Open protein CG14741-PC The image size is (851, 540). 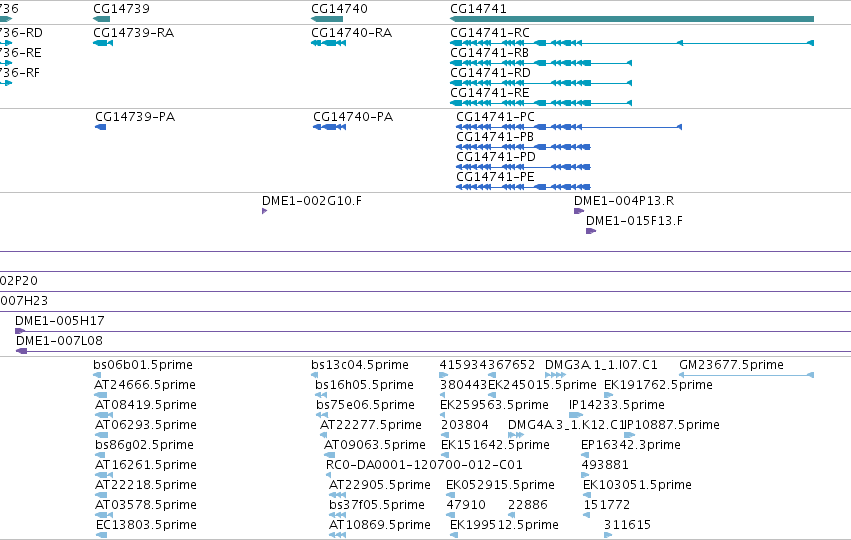(495, 117)
